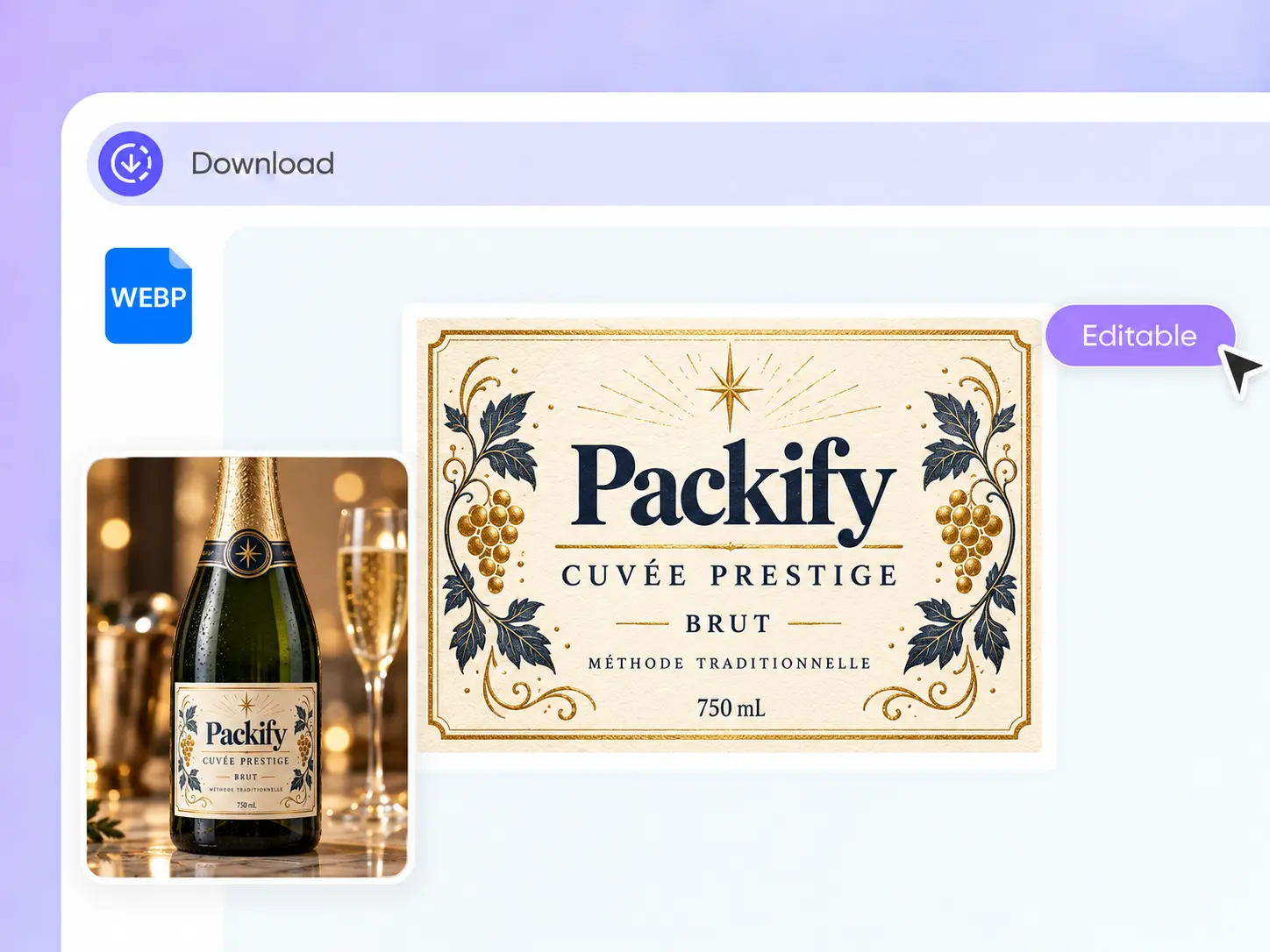1270x952 pixels.
Task: Click the purple Editable button
Action: pyautogui.click(x=1139, y=336)
